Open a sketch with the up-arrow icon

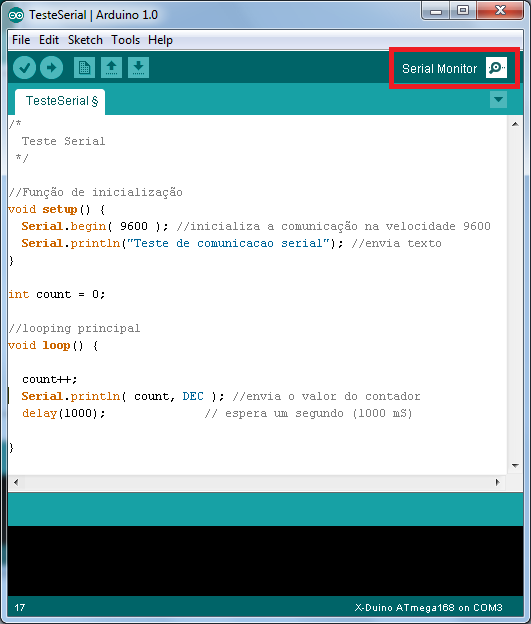pos(111,68)
